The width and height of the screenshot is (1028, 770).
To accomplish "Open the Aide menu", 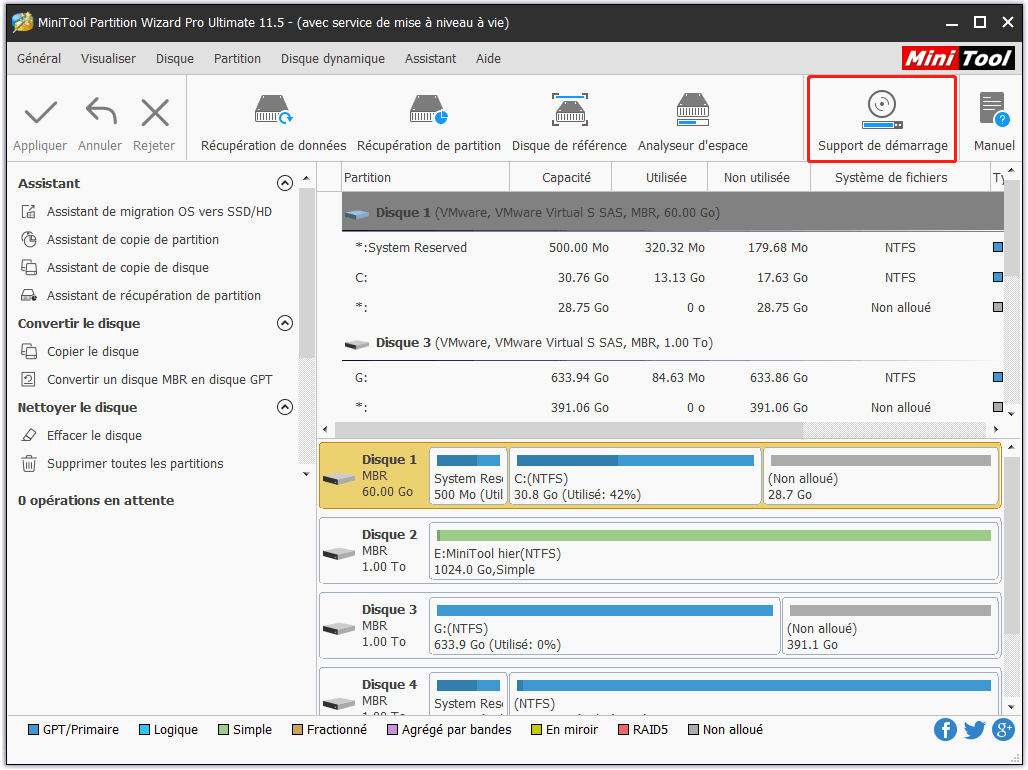I will point(488,58).
